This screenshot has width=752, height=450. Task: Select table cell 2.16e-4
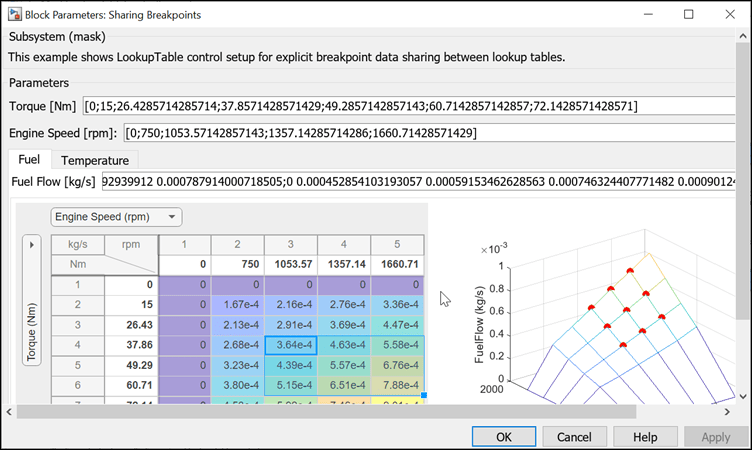pyautogui.click(x=291, y=305)
